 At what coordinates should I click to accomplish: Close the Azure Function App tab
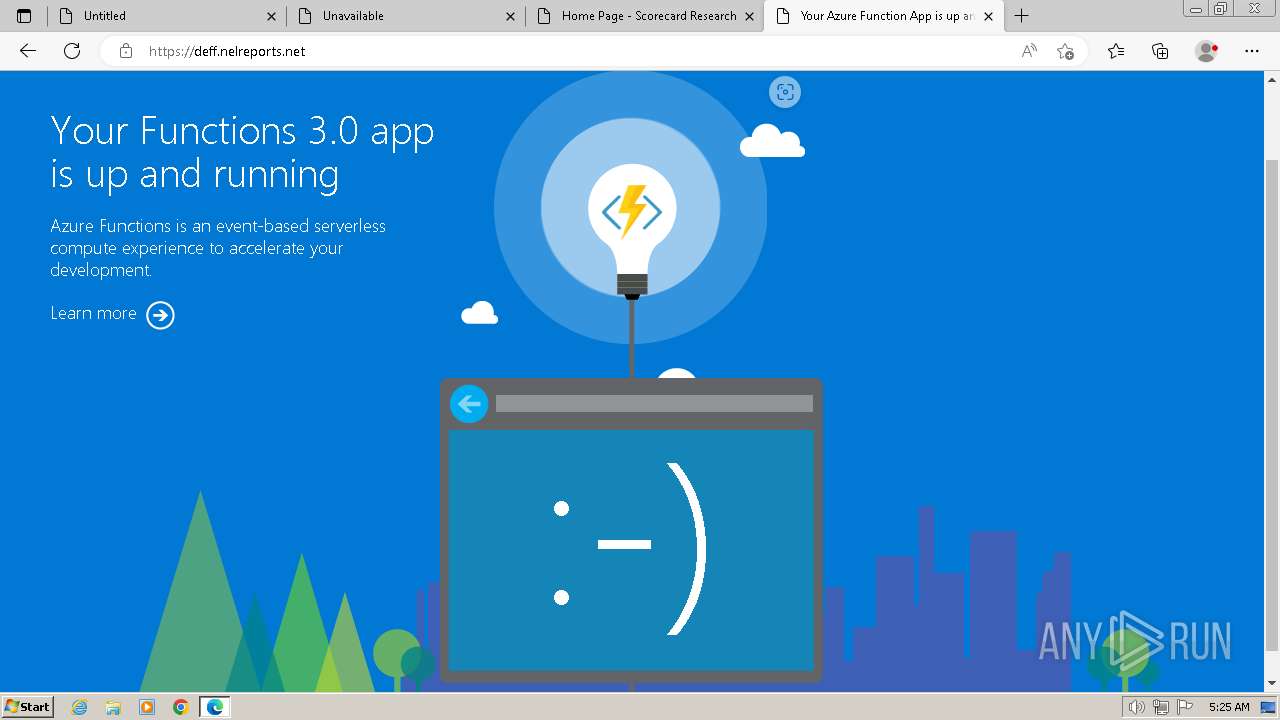click(988, 16)
